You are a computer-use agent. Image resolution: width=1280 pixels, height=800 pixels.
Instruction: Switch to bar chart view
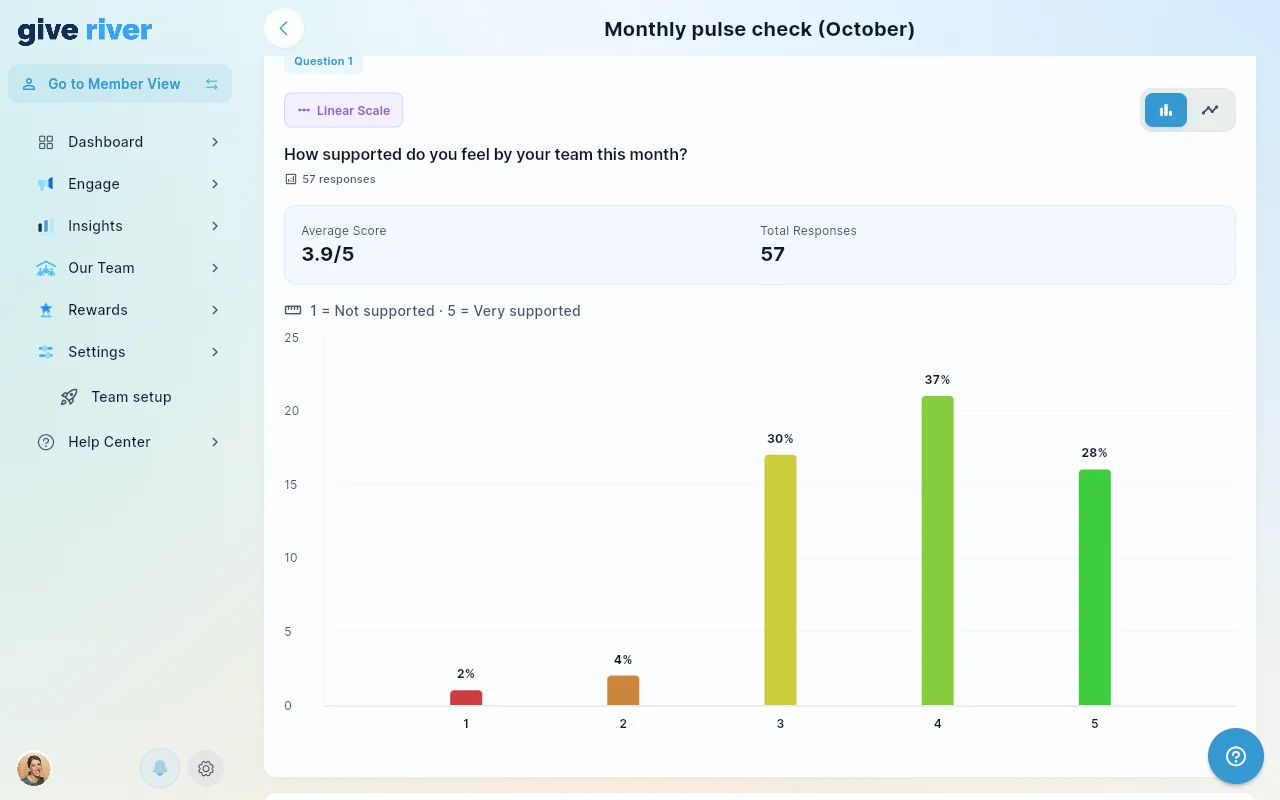coord(1166,110)
